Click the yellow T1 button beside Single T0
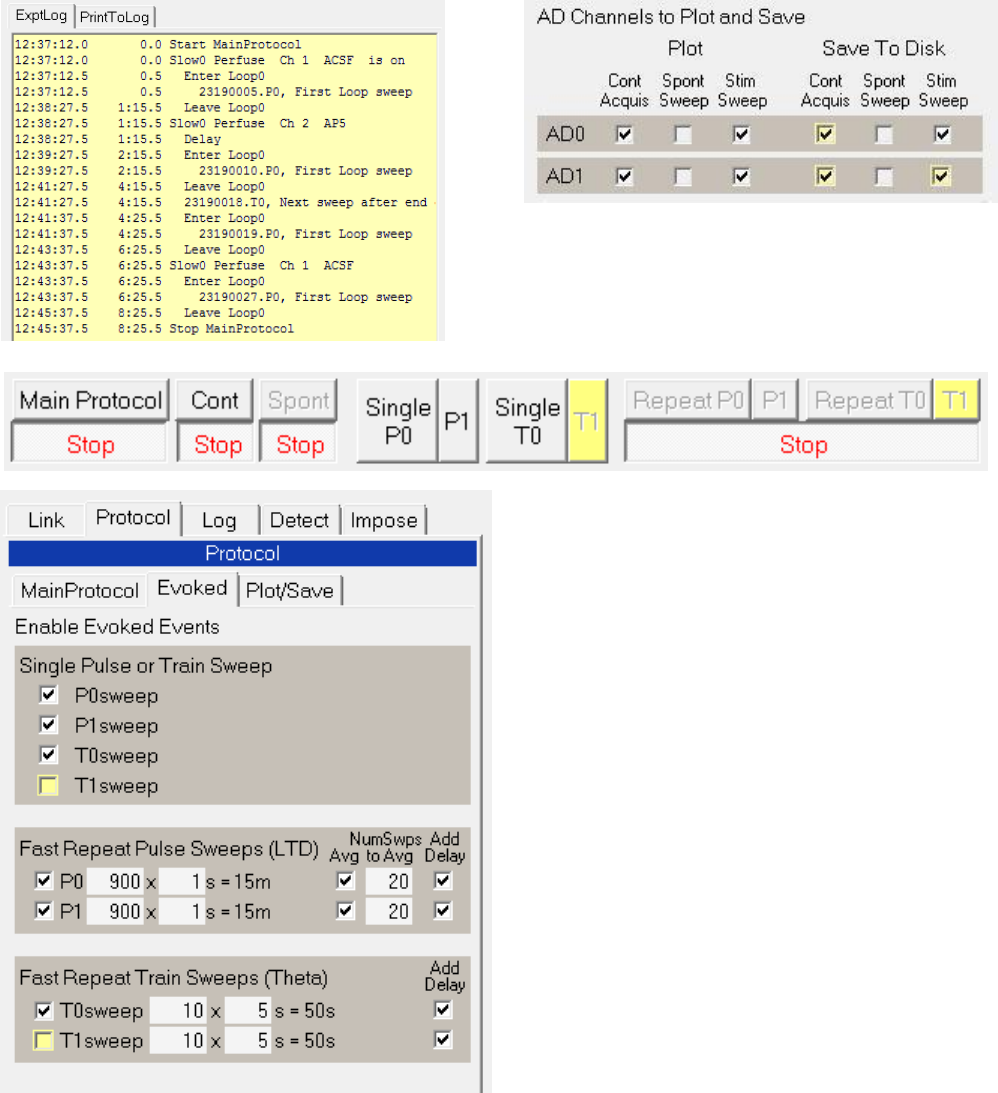998x1093 pixels. pos(587,420)
